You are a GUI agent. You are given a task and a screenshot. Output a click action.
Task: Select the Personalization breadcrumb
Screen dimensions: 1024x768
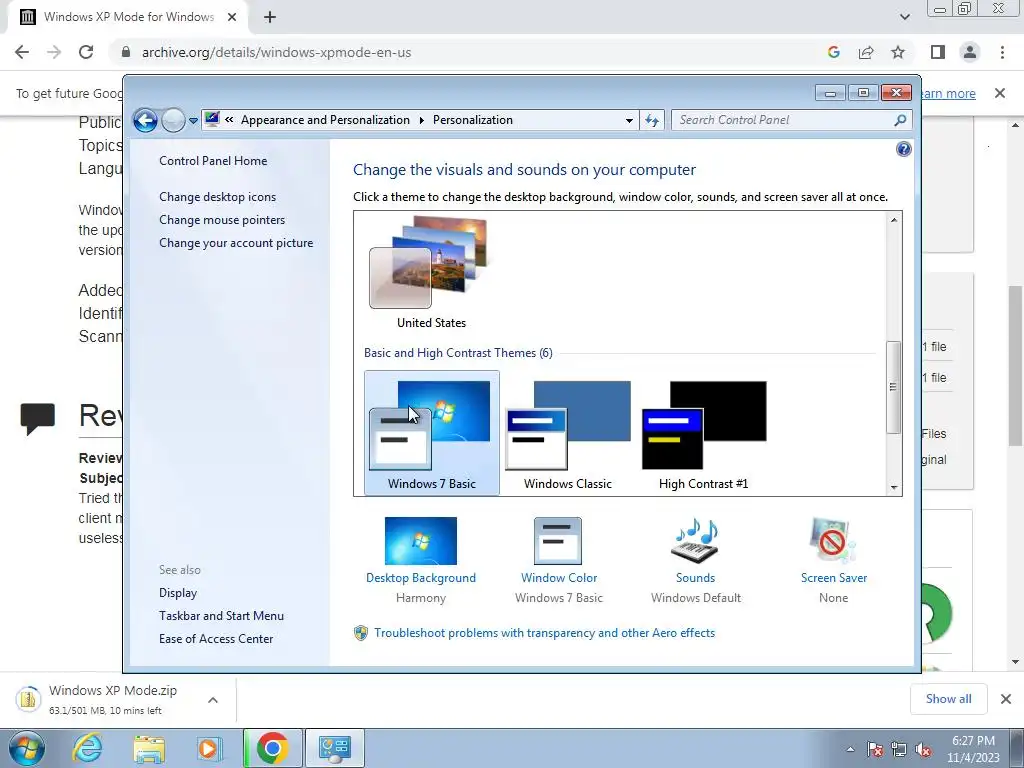[x=473, y=120]
